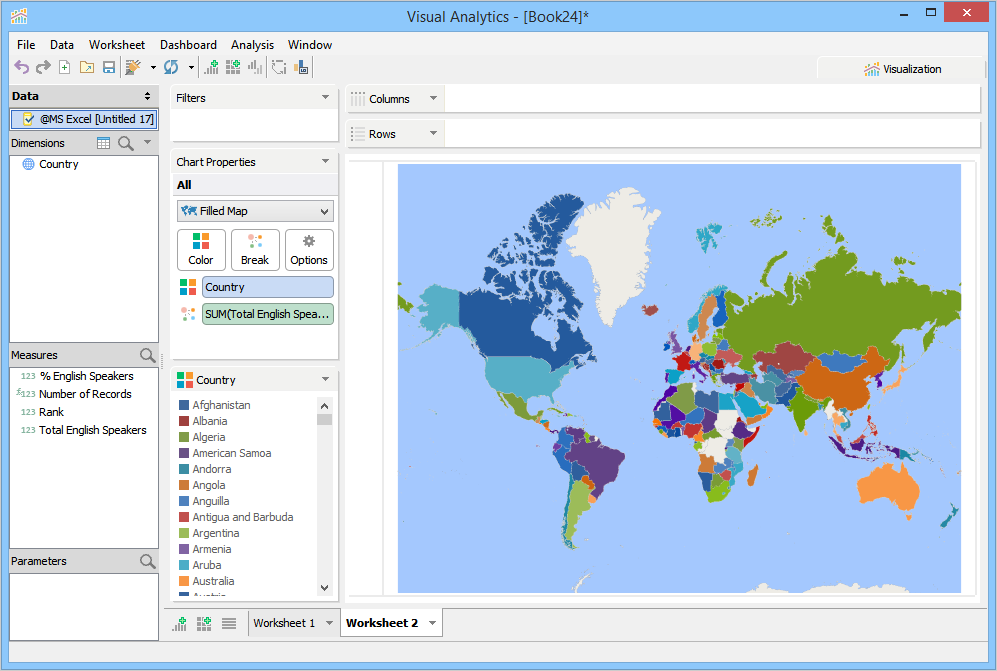Search parameters with magnifier icon
Screen dimensions: 997x671
tap(148, 561)
